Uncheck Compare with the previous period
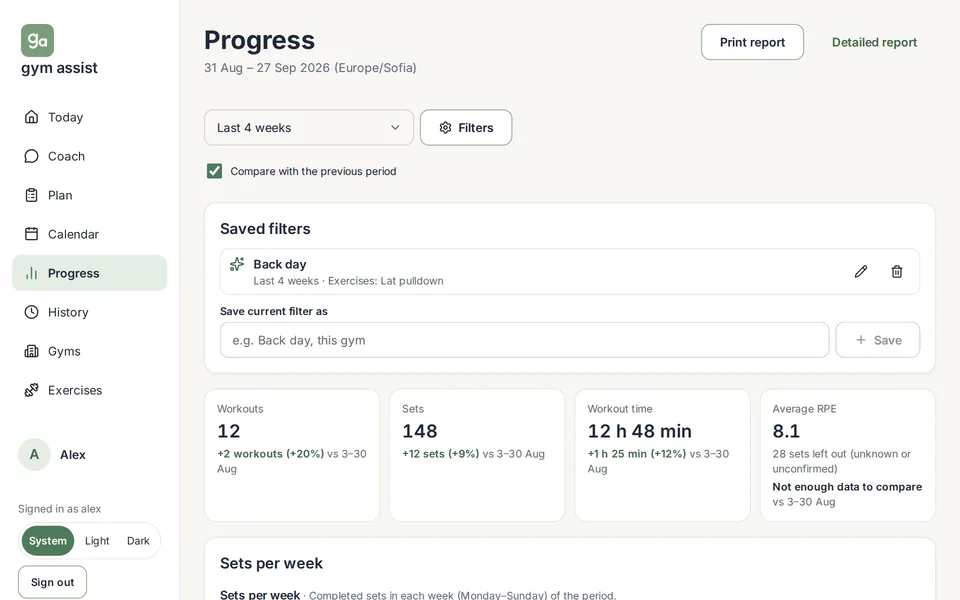The width and height of the screenshot is (960, 600). point(214,171)
